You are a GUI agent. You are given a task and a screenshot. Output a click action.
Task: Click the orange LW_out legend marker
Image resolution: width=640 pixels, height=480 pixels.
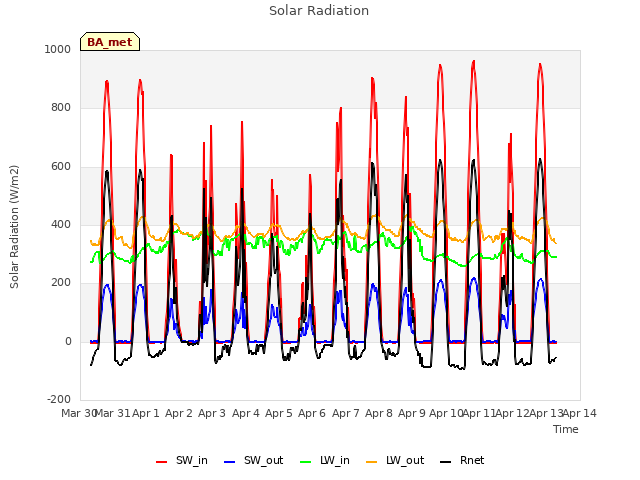tap(372, 462)
